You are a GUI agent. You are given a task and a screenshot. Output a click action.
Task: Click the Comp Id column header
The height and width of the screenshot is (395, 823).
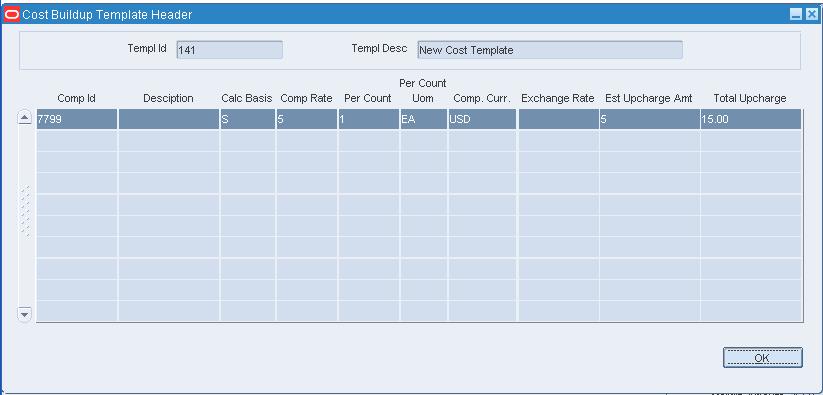[x=77, y=98]
